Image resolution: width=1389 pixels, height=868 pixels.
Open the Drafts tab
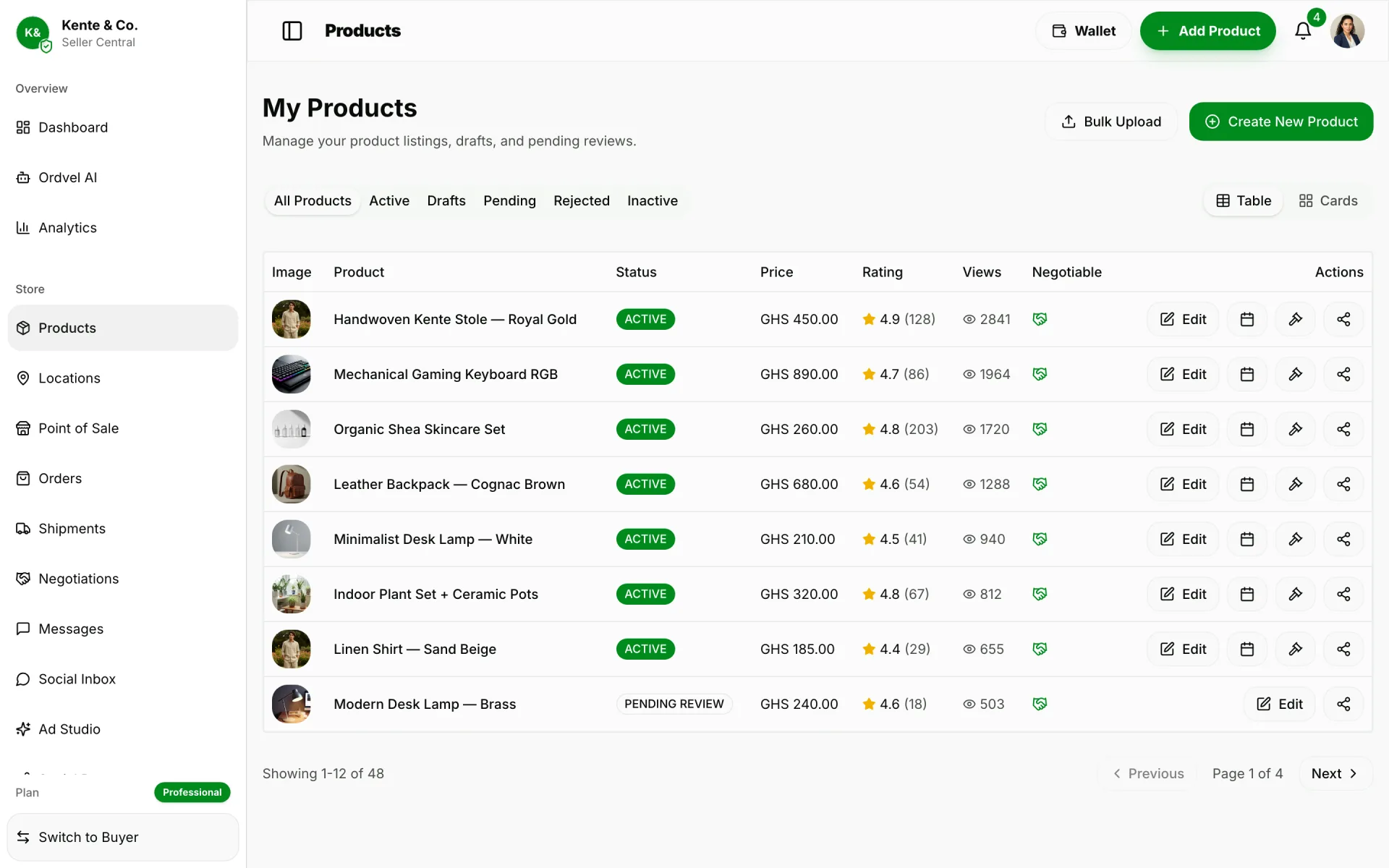click(446, 200)
